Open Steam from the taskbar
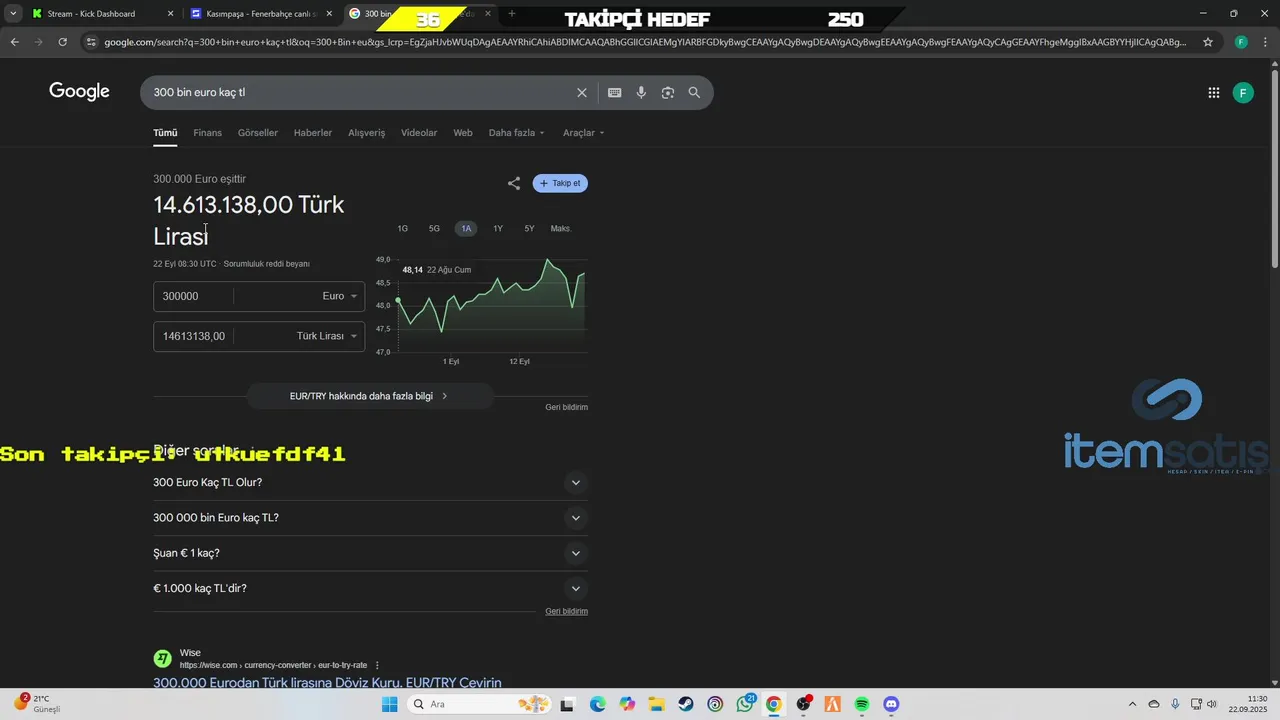1280x720 pixels. pyautogui.click(x=685, y=704)
